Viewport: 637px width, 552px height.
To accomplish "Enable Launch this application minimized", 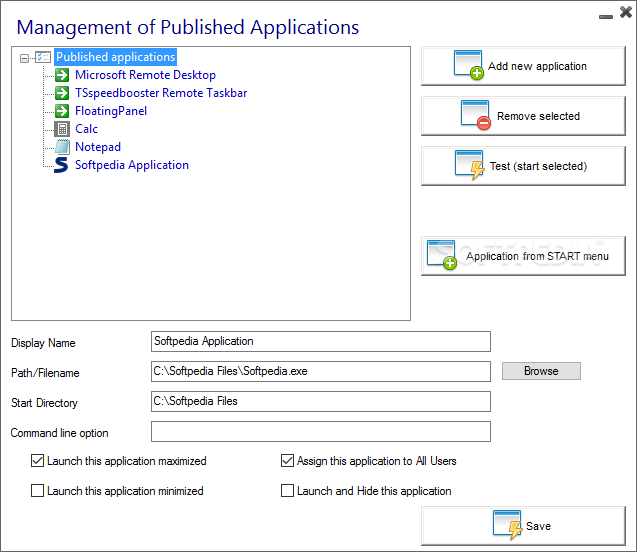I will 37,491.
